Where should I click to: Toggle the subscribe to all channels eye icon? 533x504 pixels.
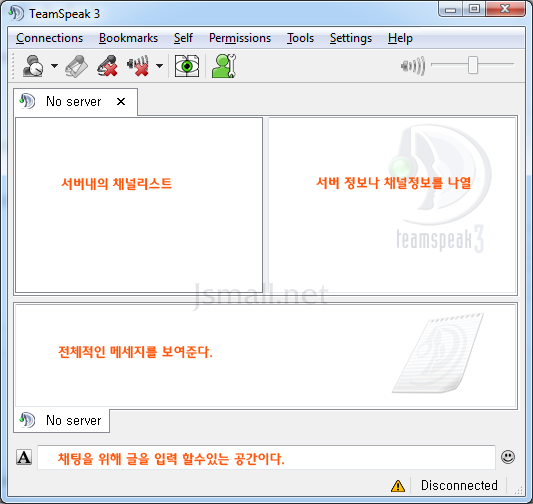pos(187,66)
